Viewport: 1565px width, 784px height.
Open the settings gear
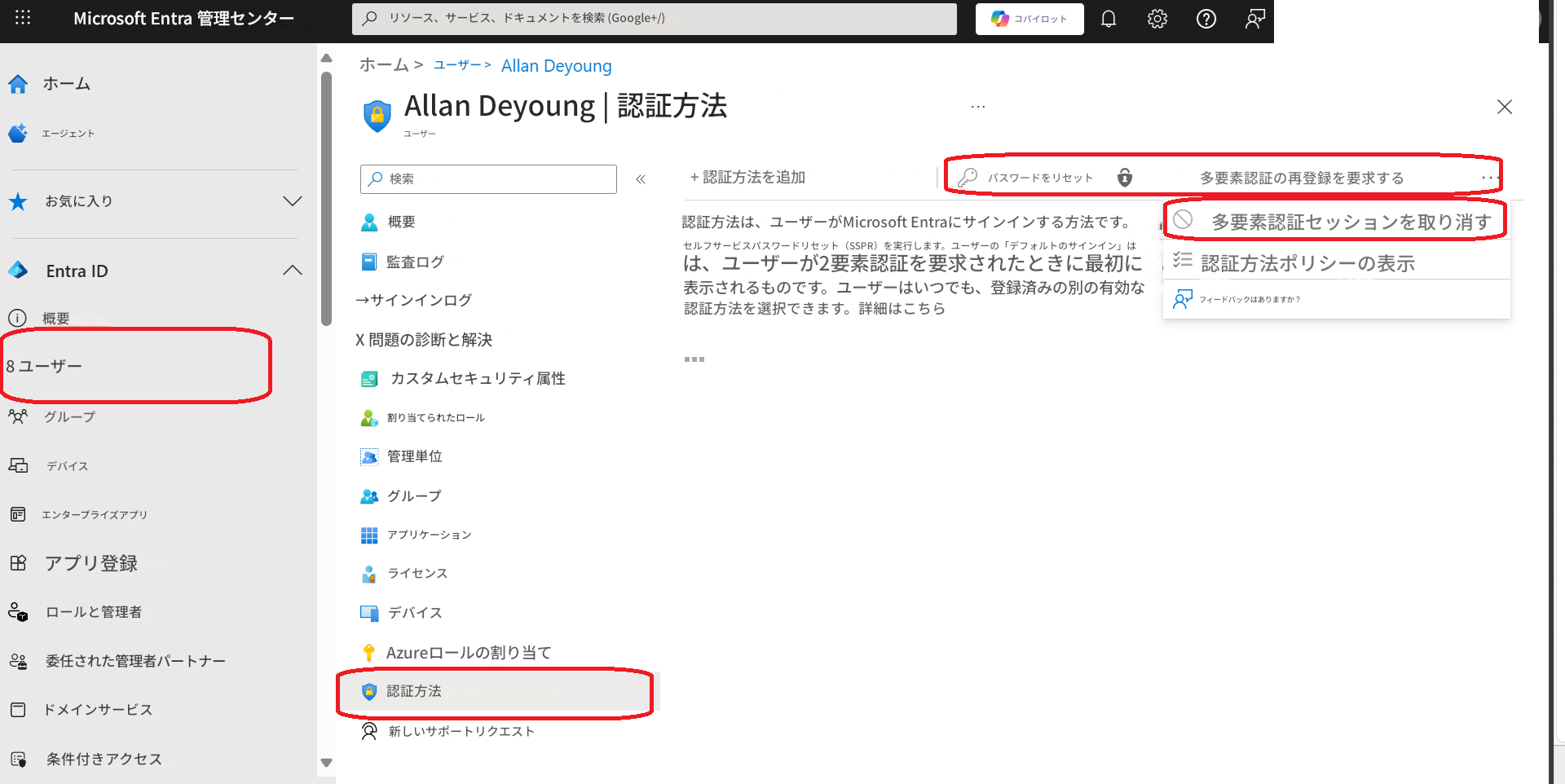pos(1157,19)
